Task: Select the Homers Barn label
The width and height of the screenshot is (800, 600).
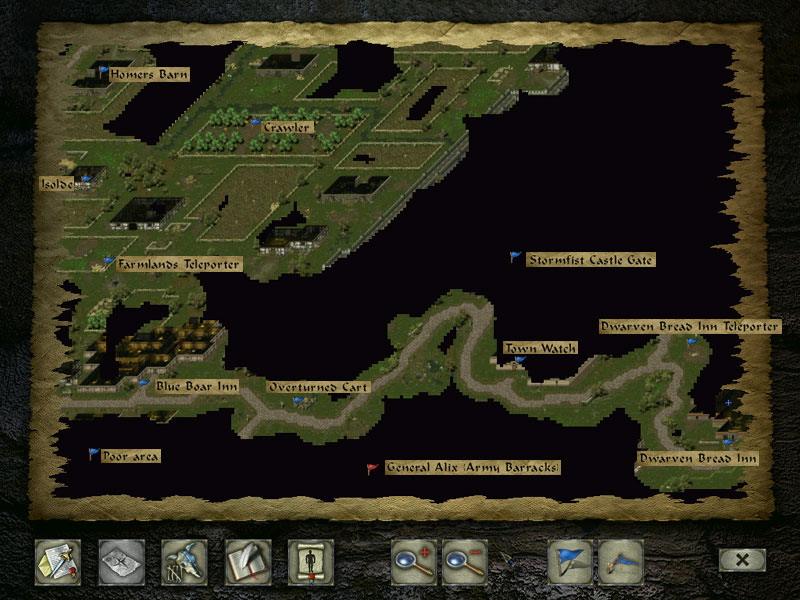Action: coord(149,74)
